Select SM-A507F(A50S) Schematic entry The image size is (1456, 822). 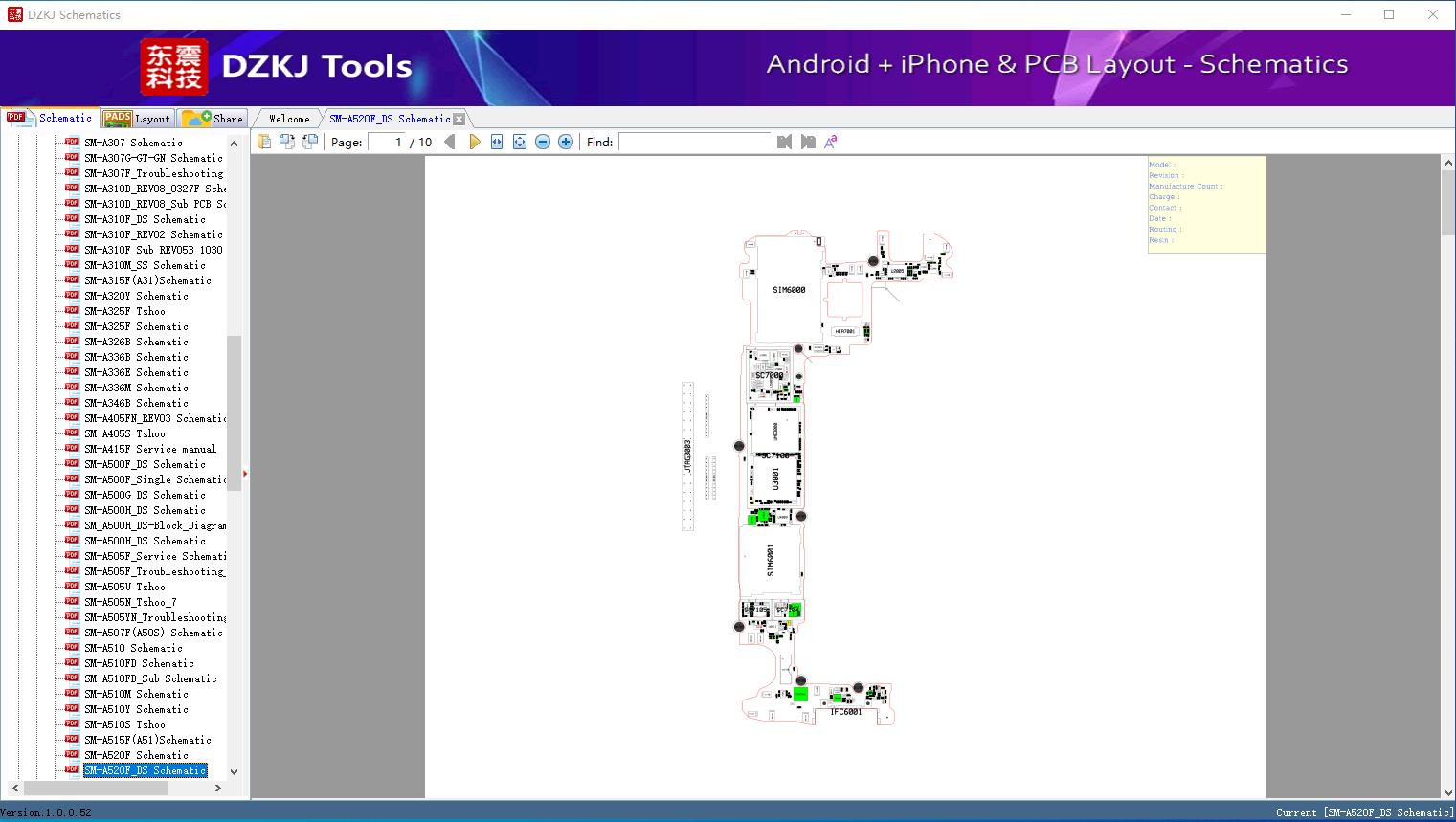tap(153, 633)
